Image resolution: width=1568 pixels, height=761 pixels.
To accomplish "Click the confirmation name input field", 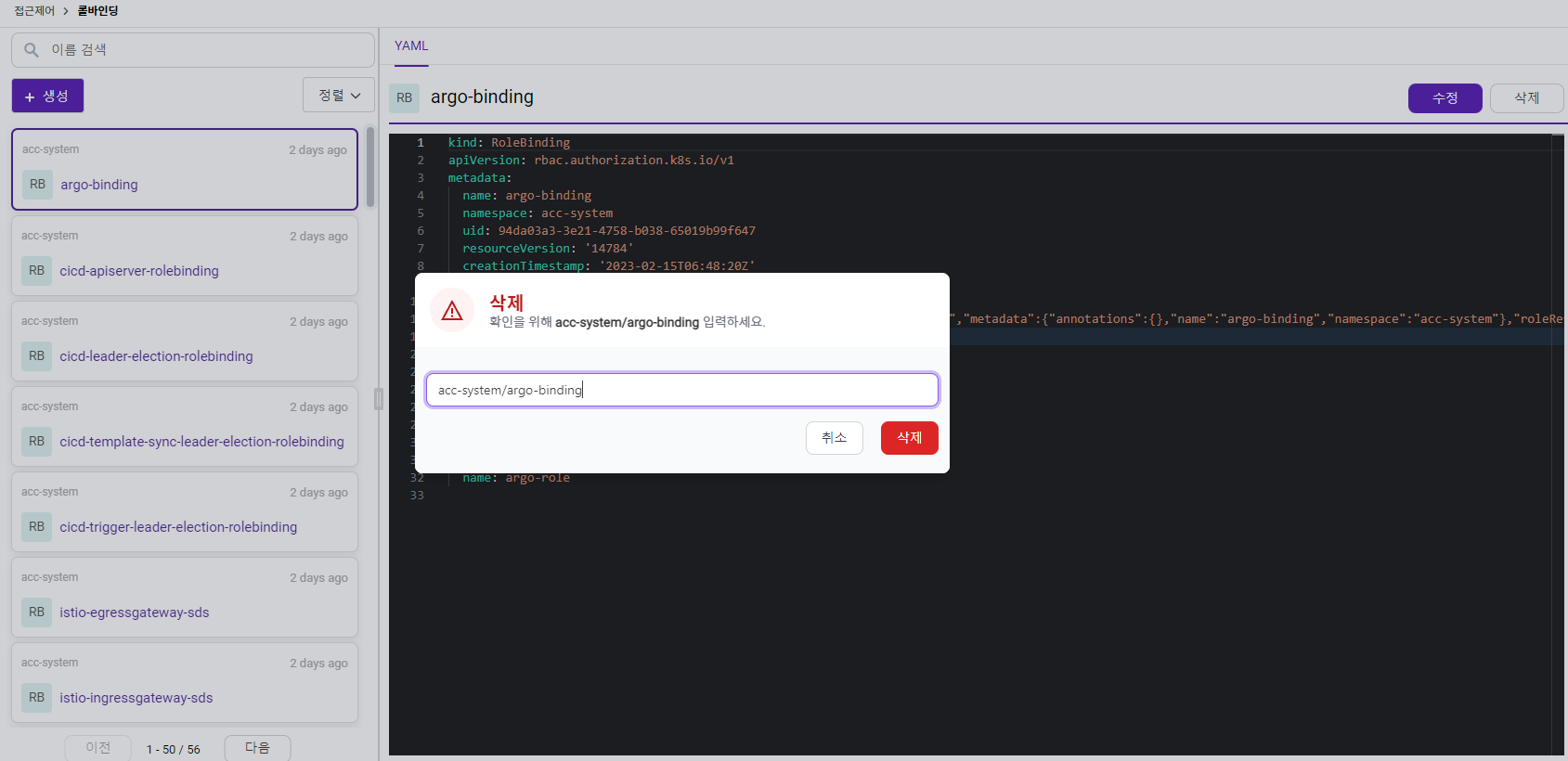I will (682, 390).
